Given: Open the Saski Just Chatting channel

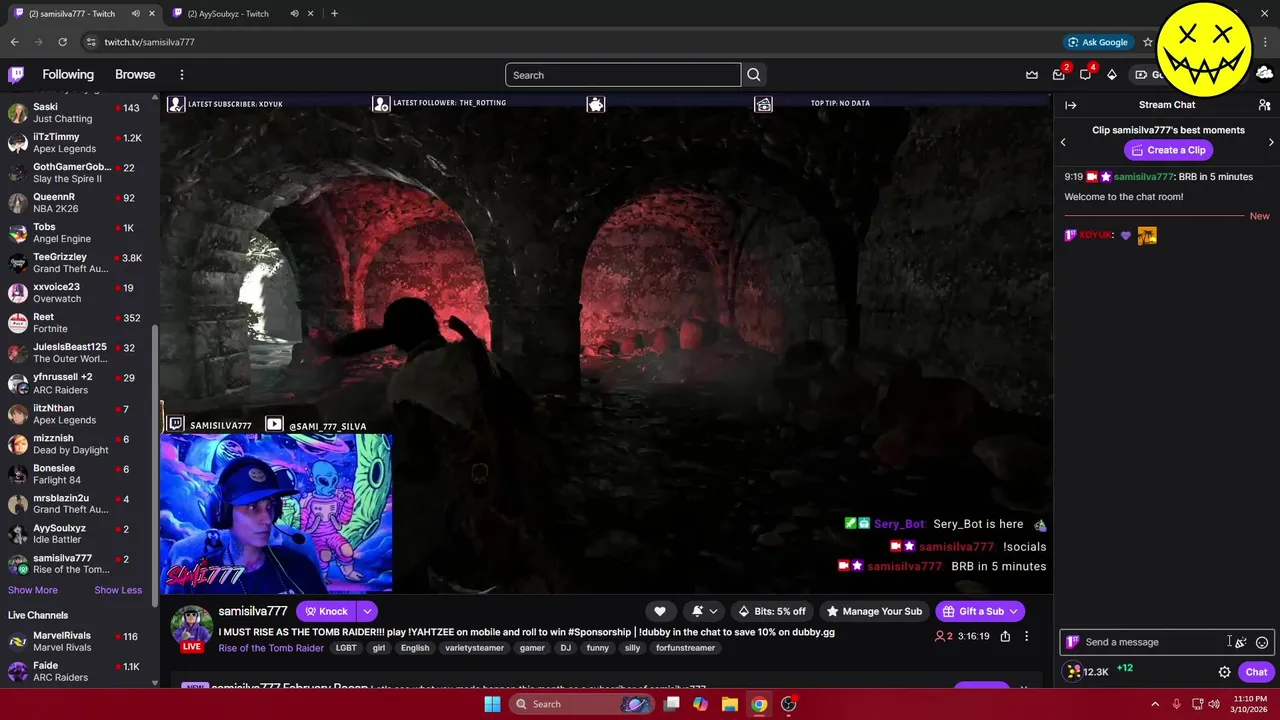Looking at the screenshot, I should (74, 112).
